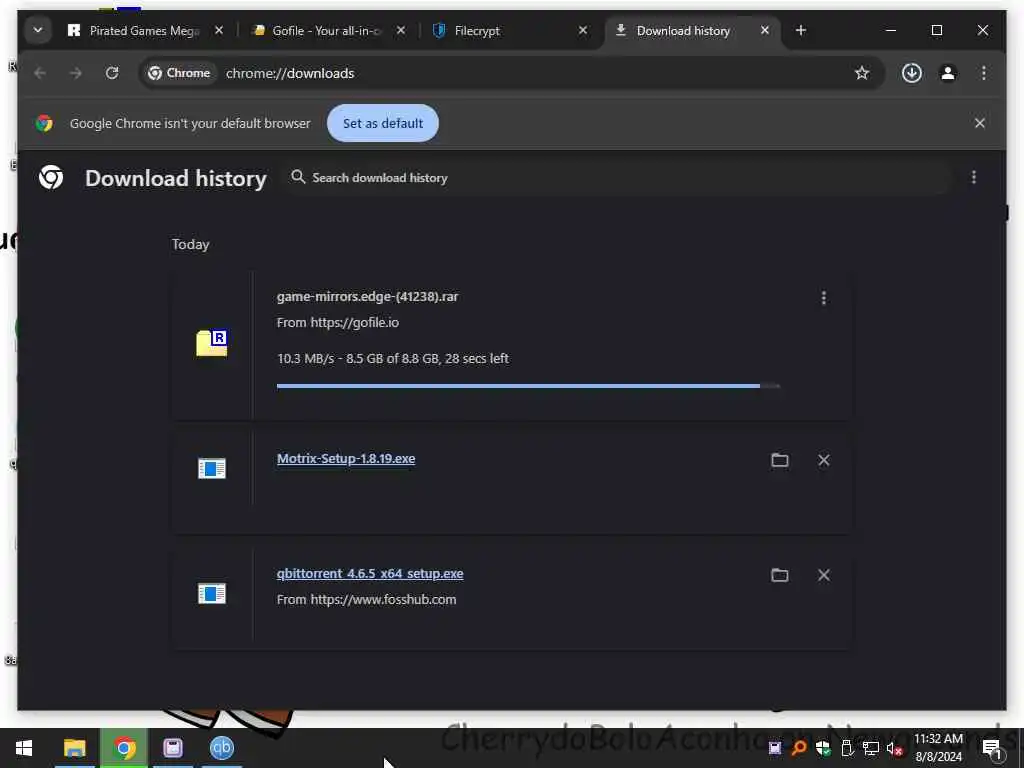Go back with the back arrow

[40, 73]
